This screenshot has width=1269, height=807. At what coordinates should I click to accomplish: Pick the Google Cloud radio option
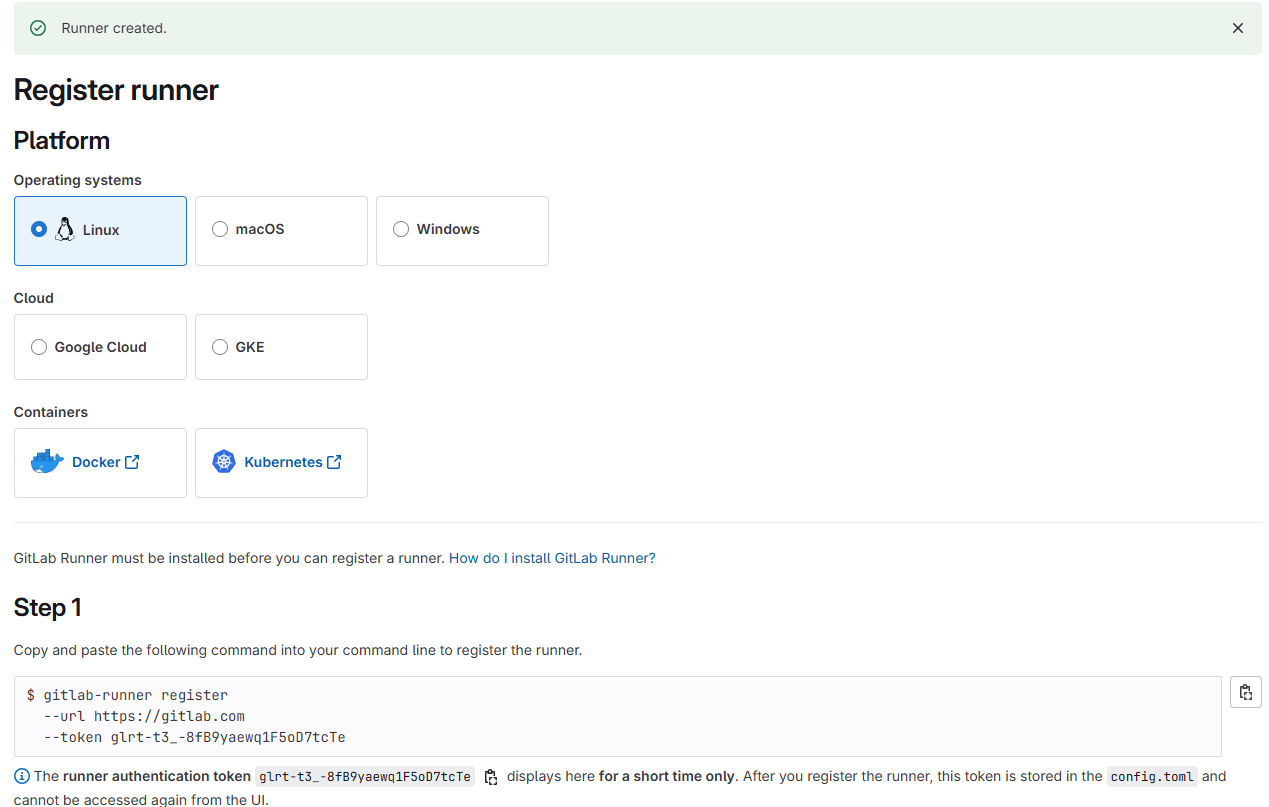coord(39,347)
